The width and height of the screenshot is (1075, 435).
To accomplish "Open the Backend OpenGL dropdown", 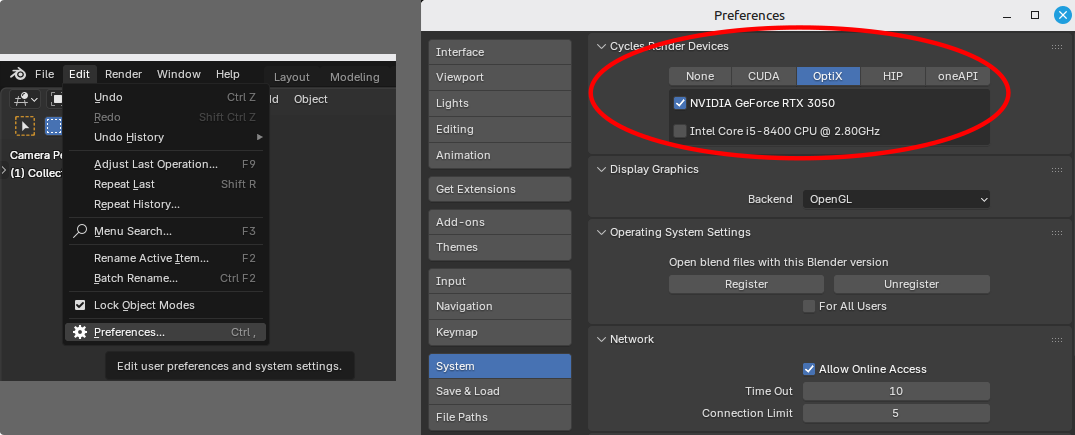I will click(896, 199).
